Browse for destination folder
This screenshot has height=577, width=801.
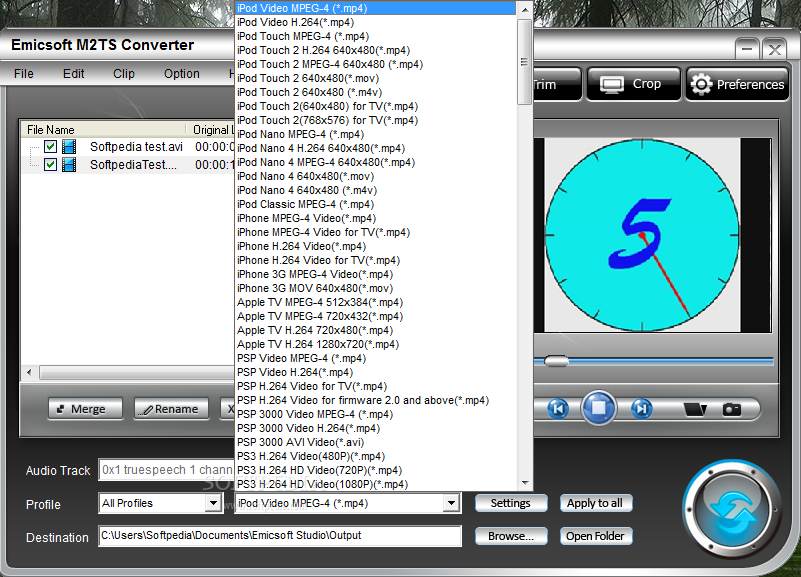pos(511,536)
